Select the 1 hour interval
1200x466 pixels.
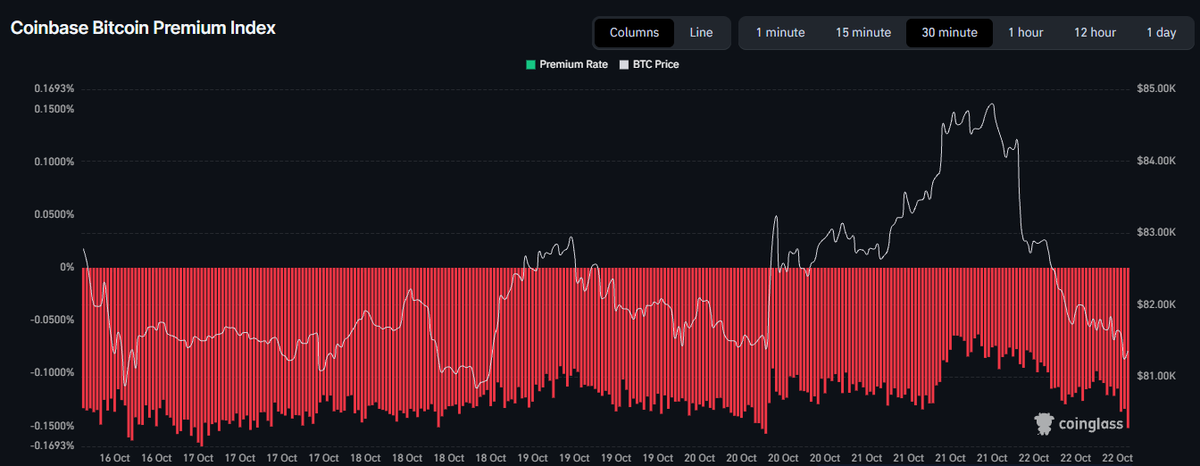point(1025,33)
